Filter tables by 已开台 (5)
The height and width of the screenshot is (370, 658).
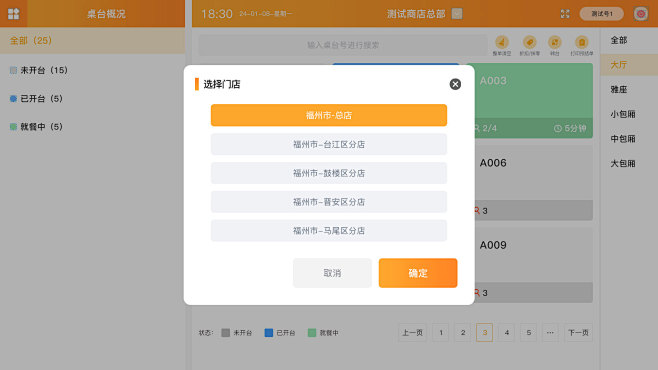[x=36, y=99]
